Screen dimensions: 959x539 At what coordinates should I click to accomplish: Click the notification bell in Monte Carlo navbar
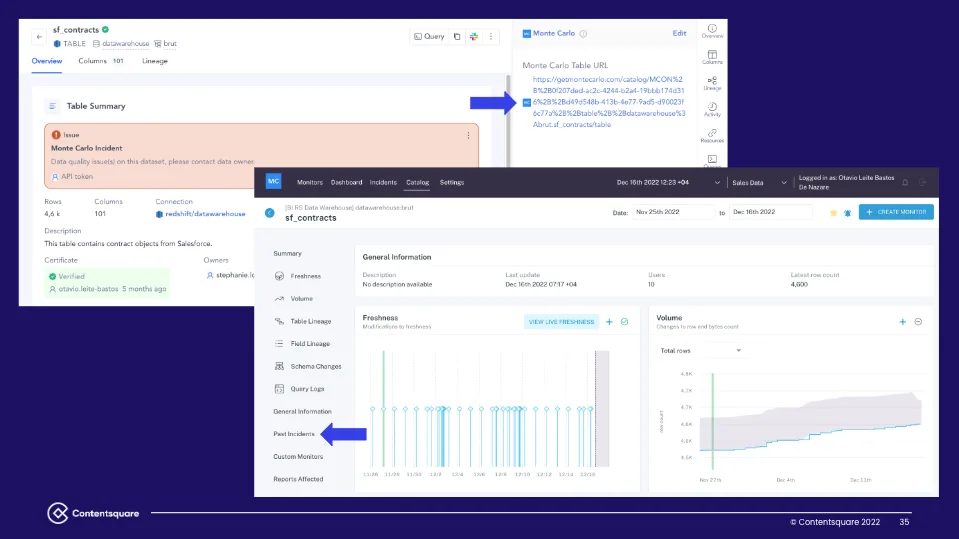905,183
